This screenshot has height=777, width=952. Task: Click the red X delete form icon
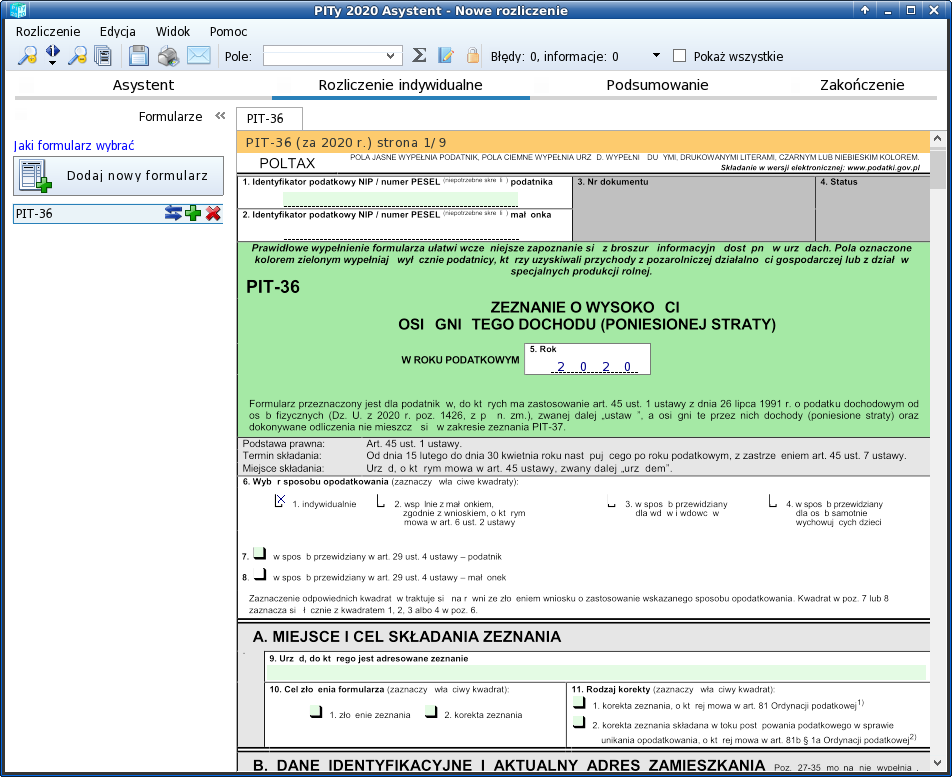coord(213,213)
